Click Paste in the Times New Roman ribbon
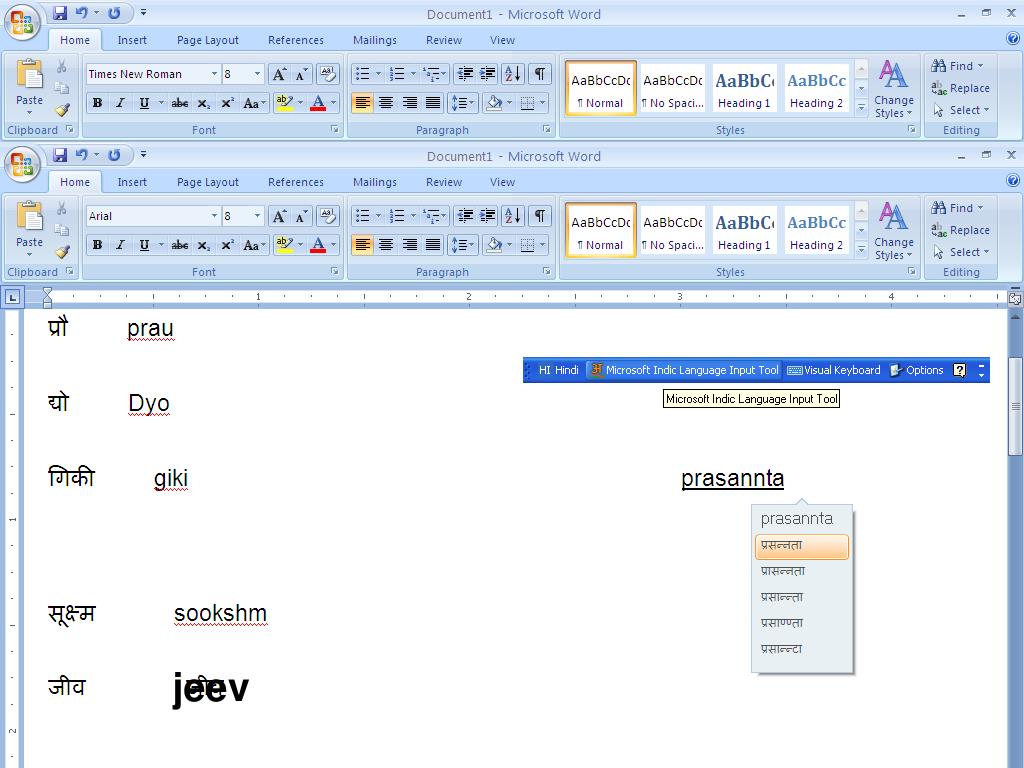The image size is (1024, 768). point(29,86)
